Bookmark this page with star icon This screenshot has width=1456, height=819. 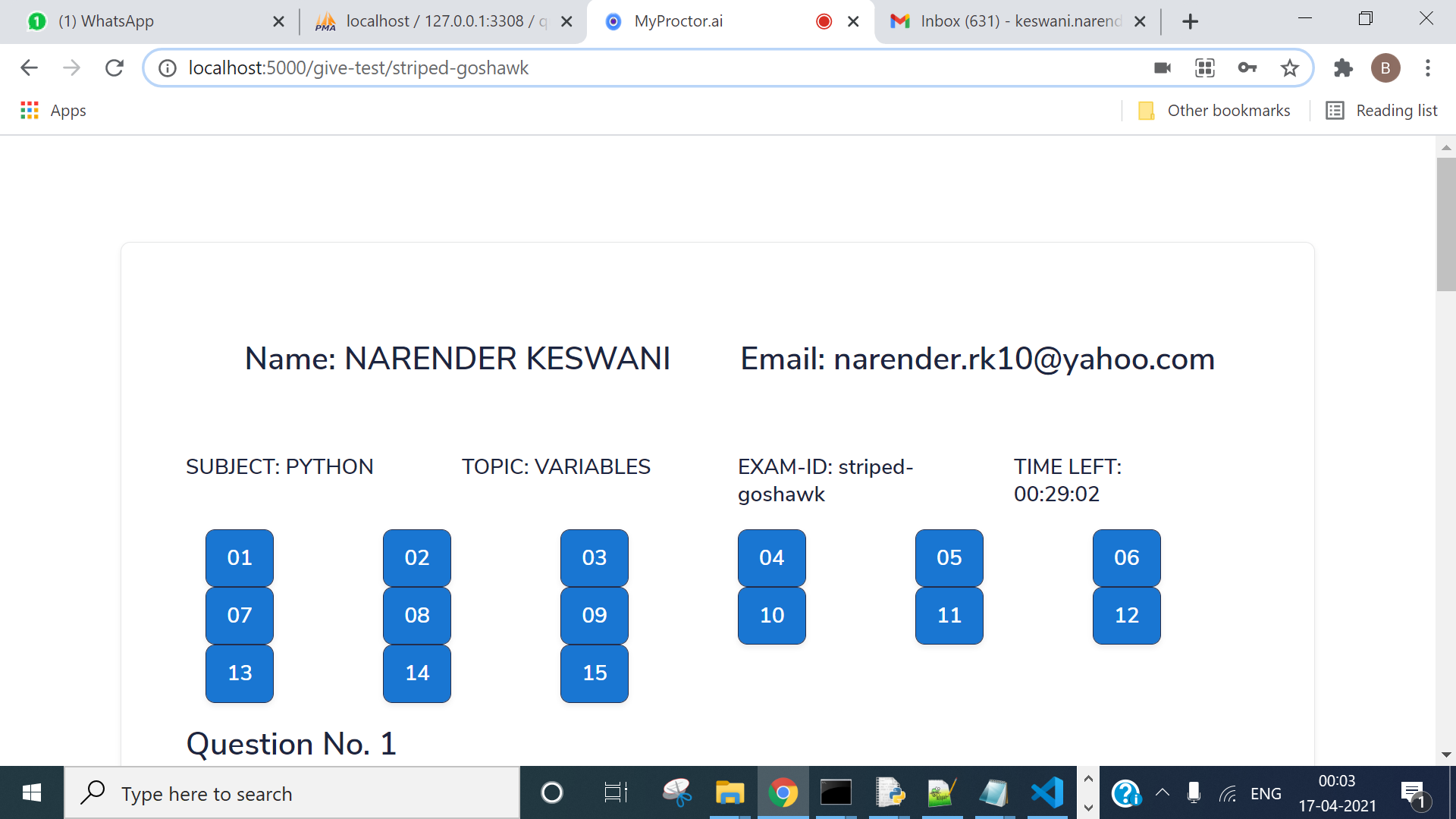point(1290,68)
